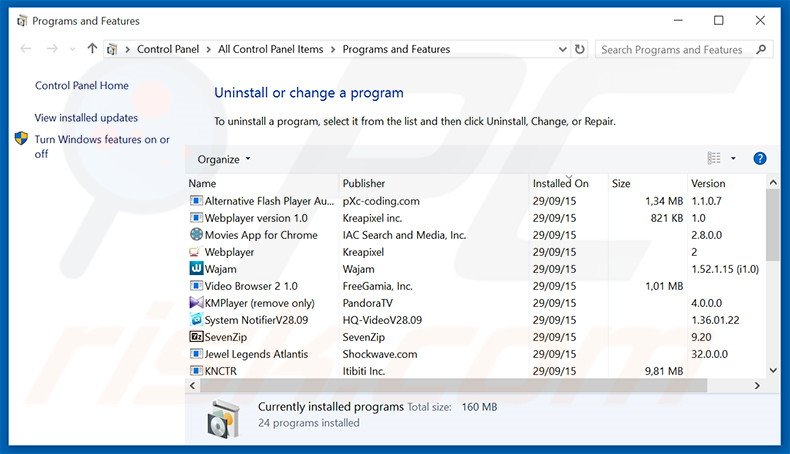Select the Kreapixel Webplayer version 2 icon
790x454 pixels.
coord(195,252)
